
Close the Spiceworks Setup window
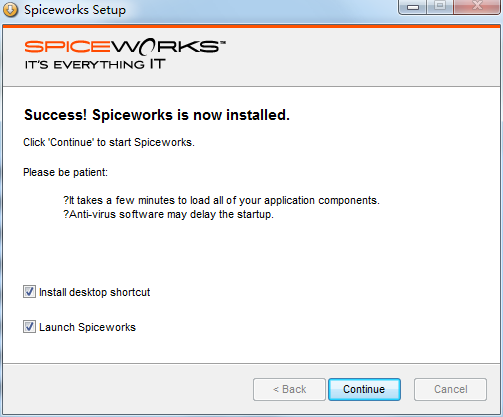(478, 7)
